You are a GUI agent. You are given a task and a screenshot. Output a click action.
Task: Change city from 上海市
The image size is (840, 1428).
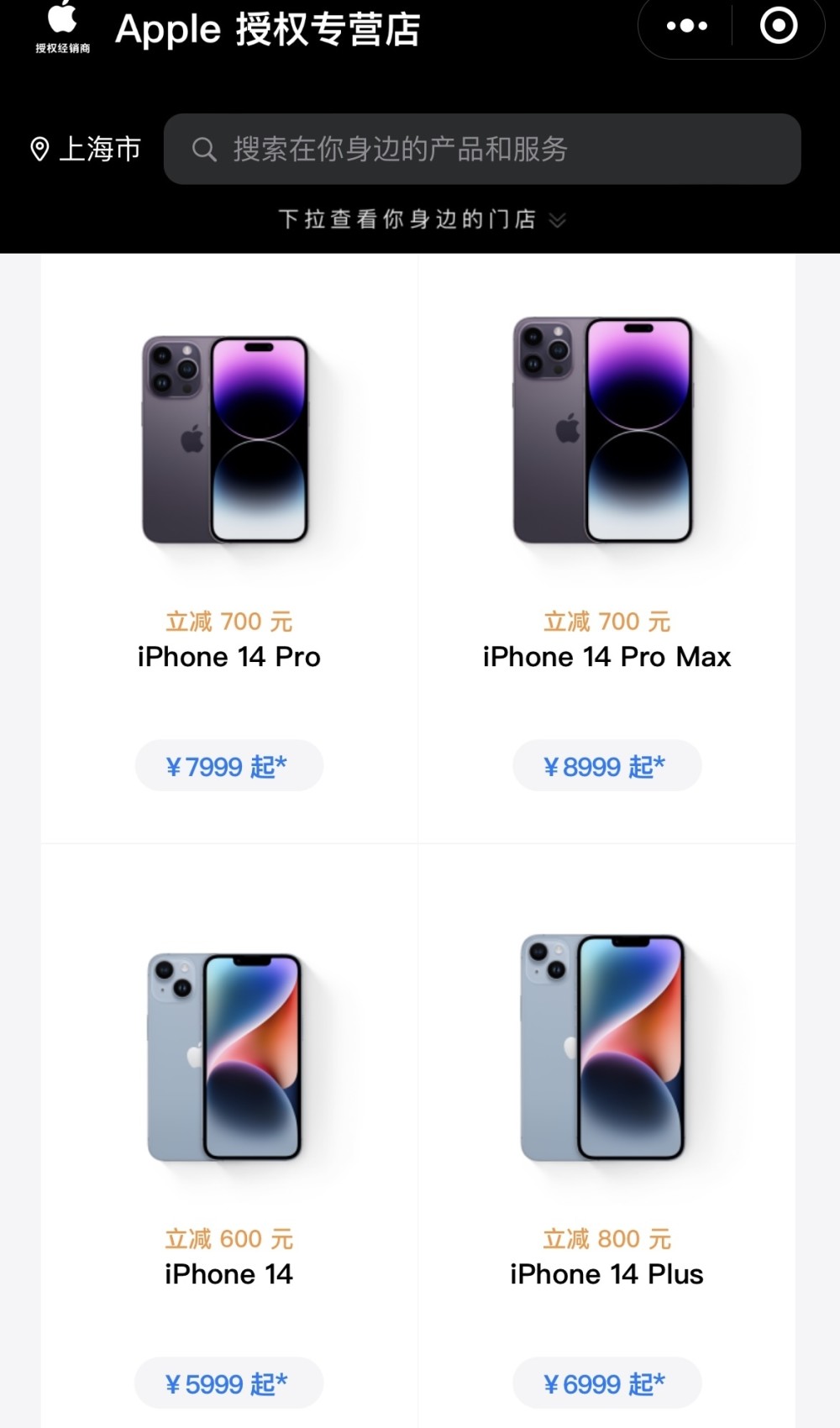coord(100,150)
